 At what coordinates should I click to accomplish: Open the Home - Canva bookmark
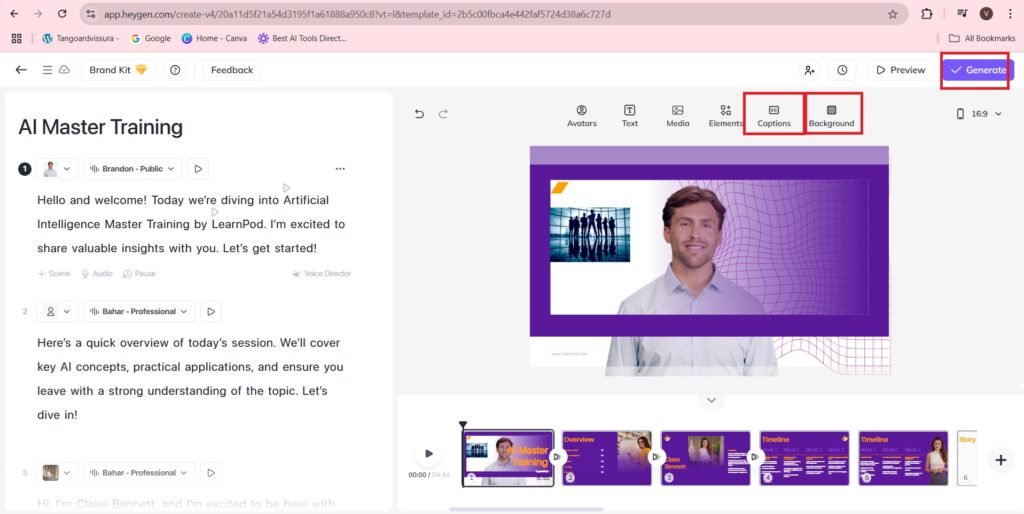pos(214,39)
